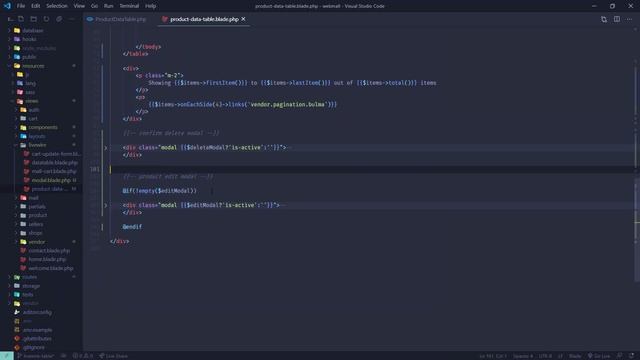640x360 pixels.
Task: Open the Edit menu
Action: point(36,6)
